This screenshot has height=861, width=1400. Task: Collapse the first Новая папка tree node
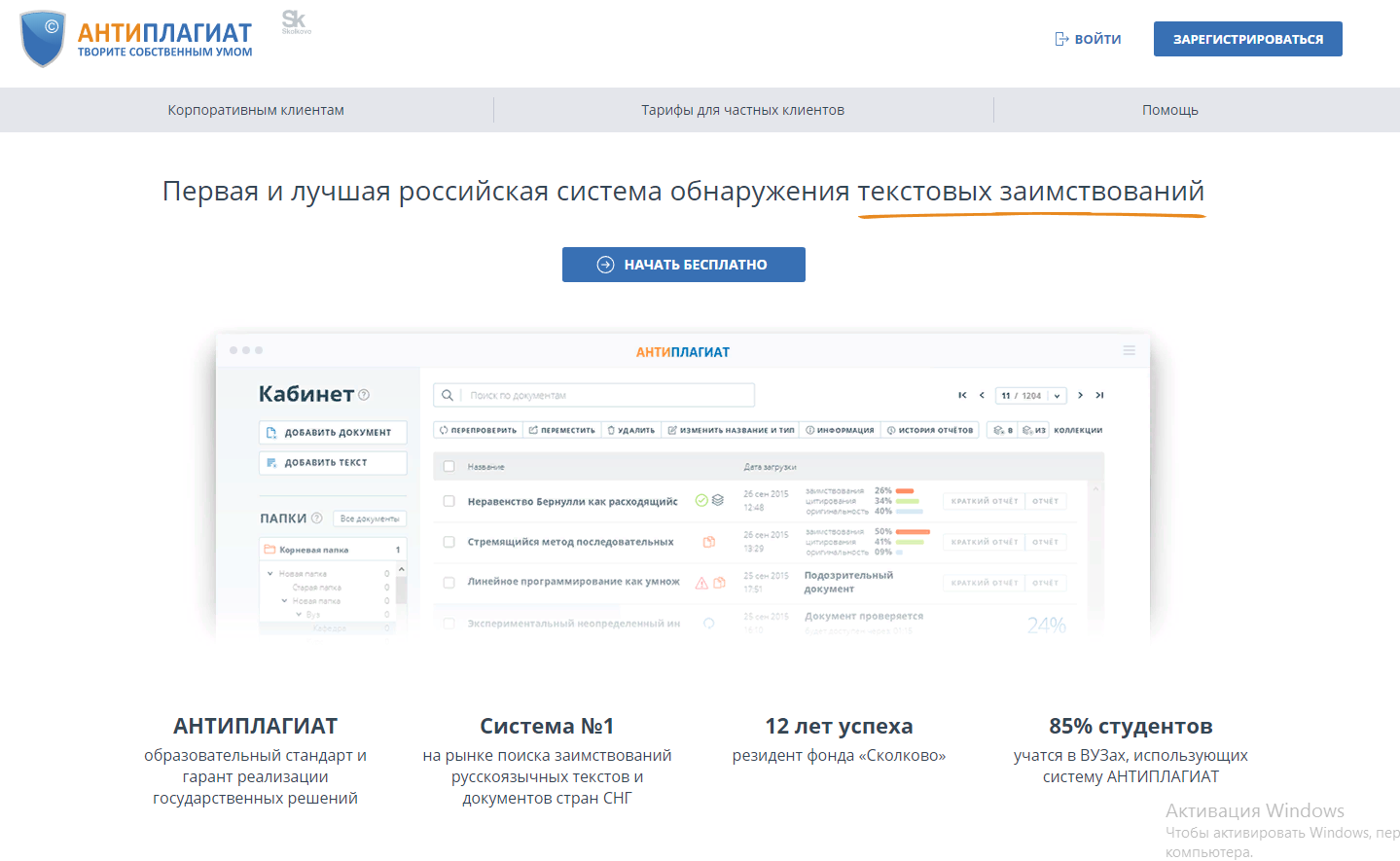[270, 574]
